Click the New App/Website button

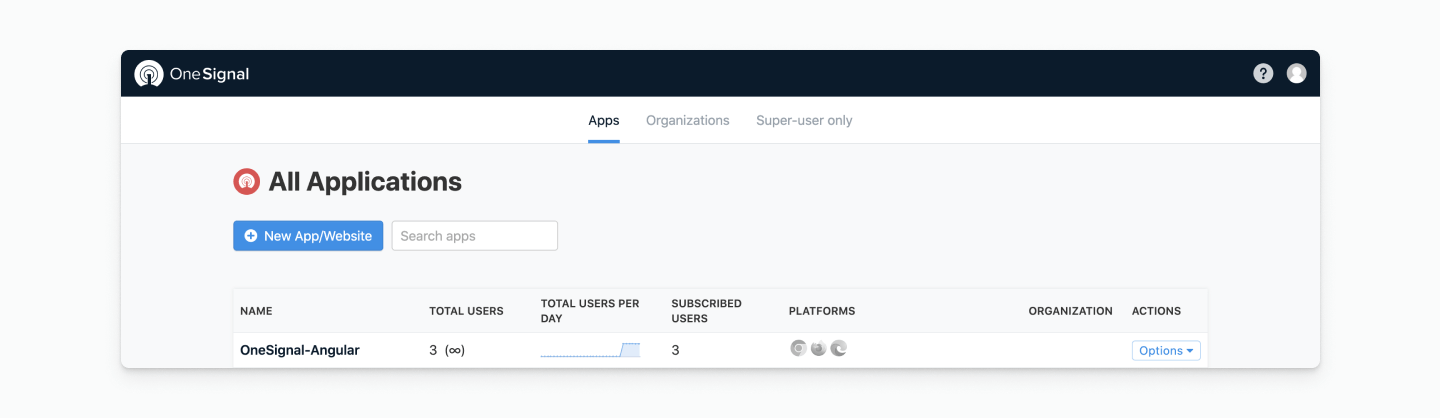[x=308, y=236]
